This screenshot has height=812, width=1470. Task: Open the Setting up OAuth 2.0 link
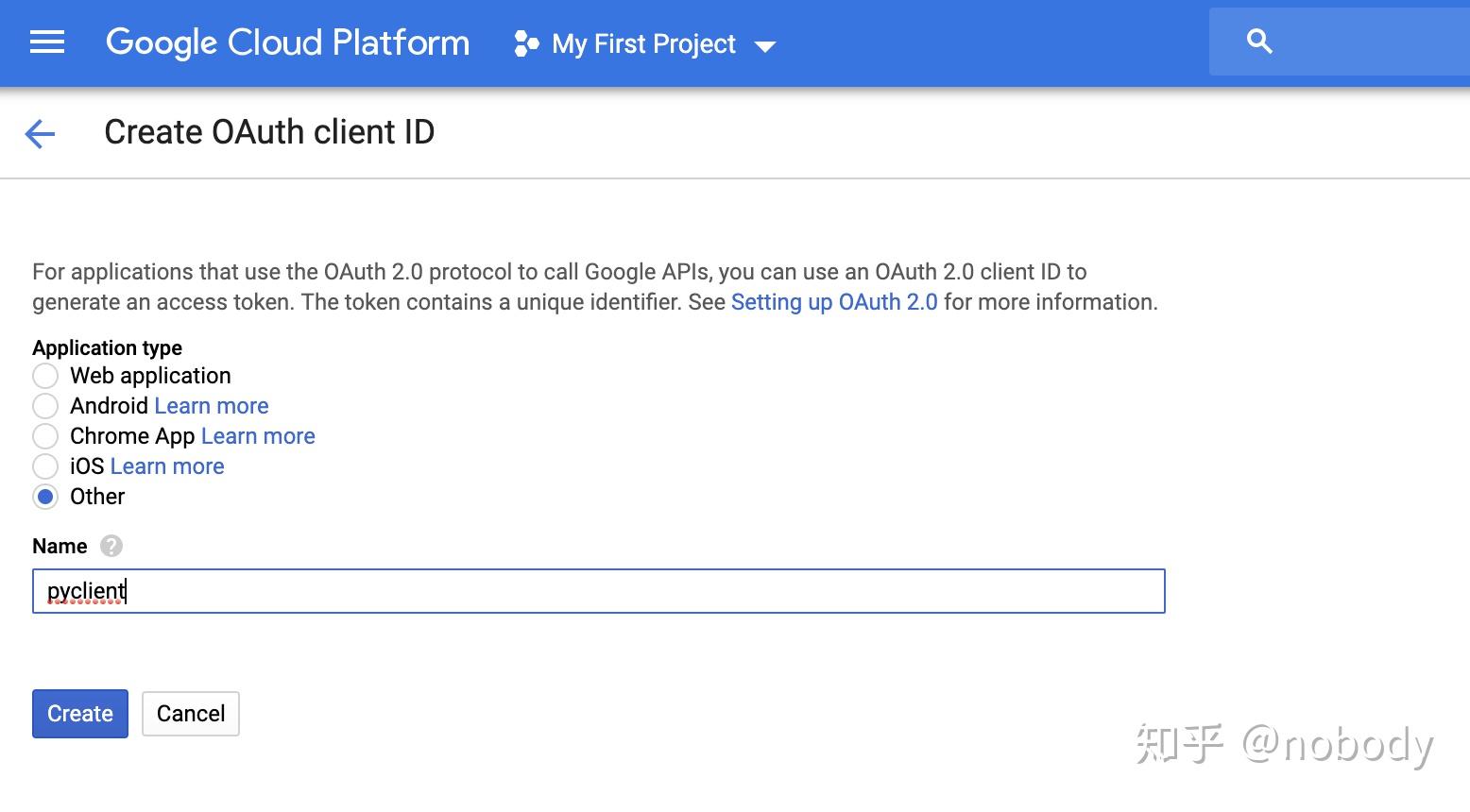[x=834, y=302]
